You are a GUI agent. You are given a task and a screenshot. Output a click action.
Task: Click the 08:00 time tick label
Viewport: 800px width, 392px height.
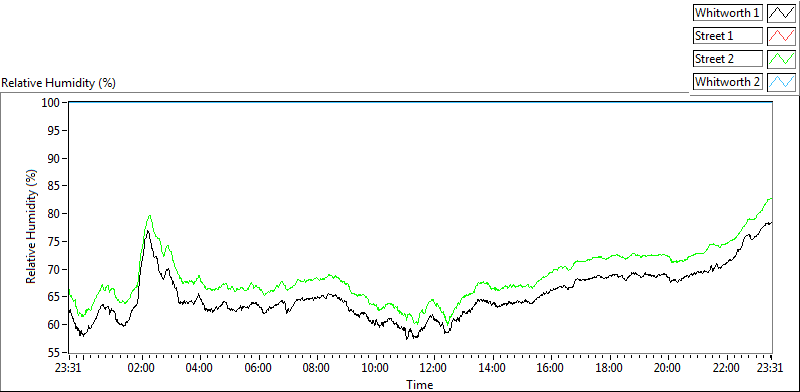[317, 367]
